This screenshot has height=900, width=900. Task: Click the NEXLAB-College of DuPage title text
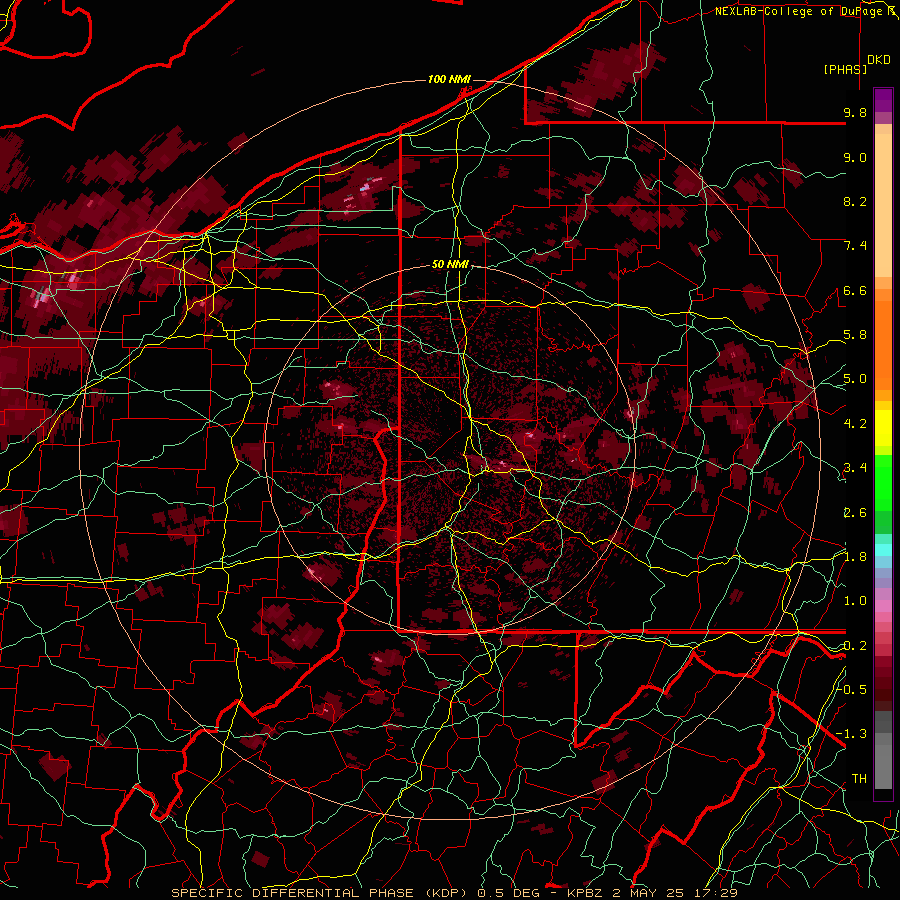[x=800, y=11]
